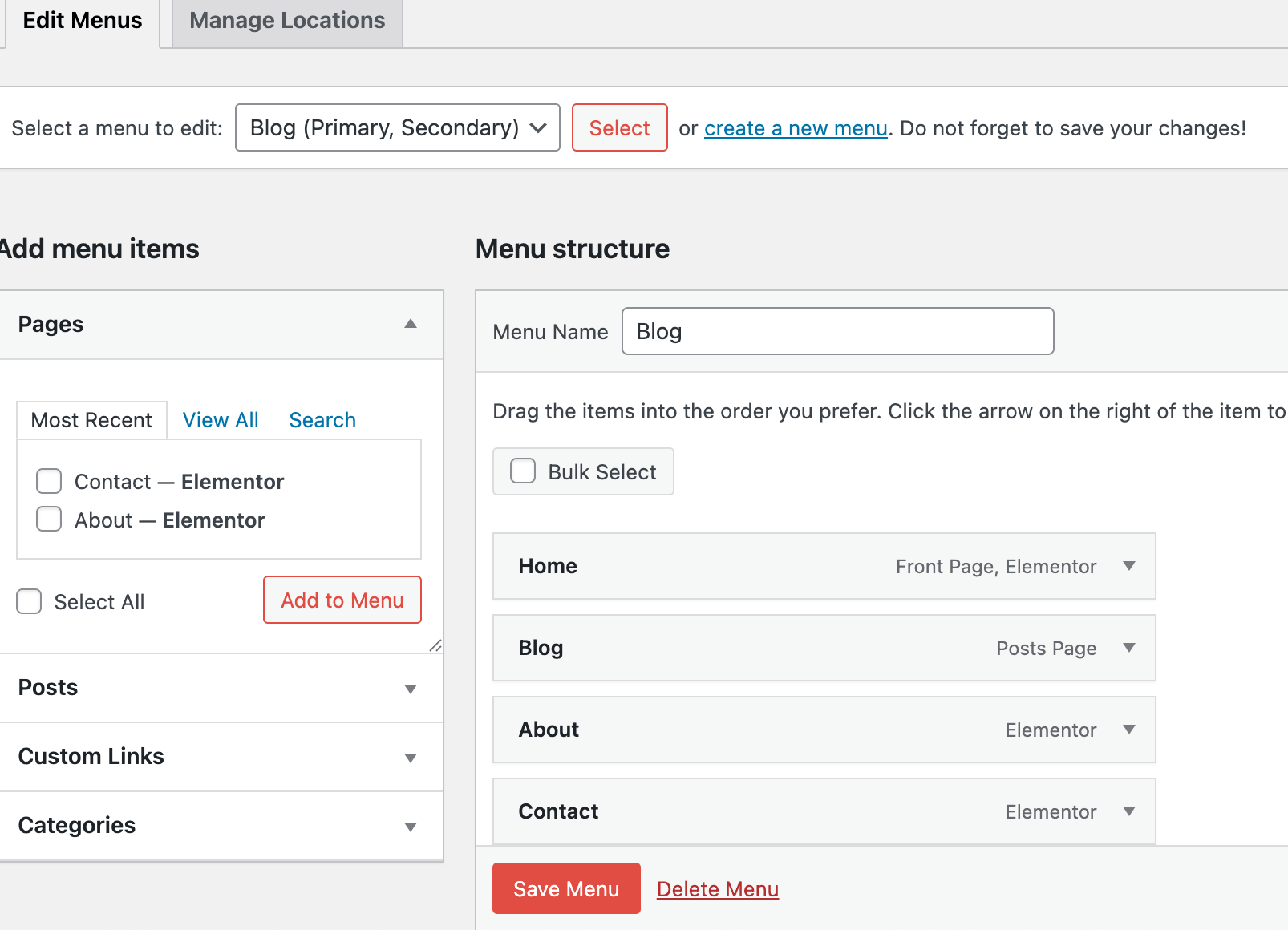
Task: Expand the Categories panel
Action: point(410,826)
